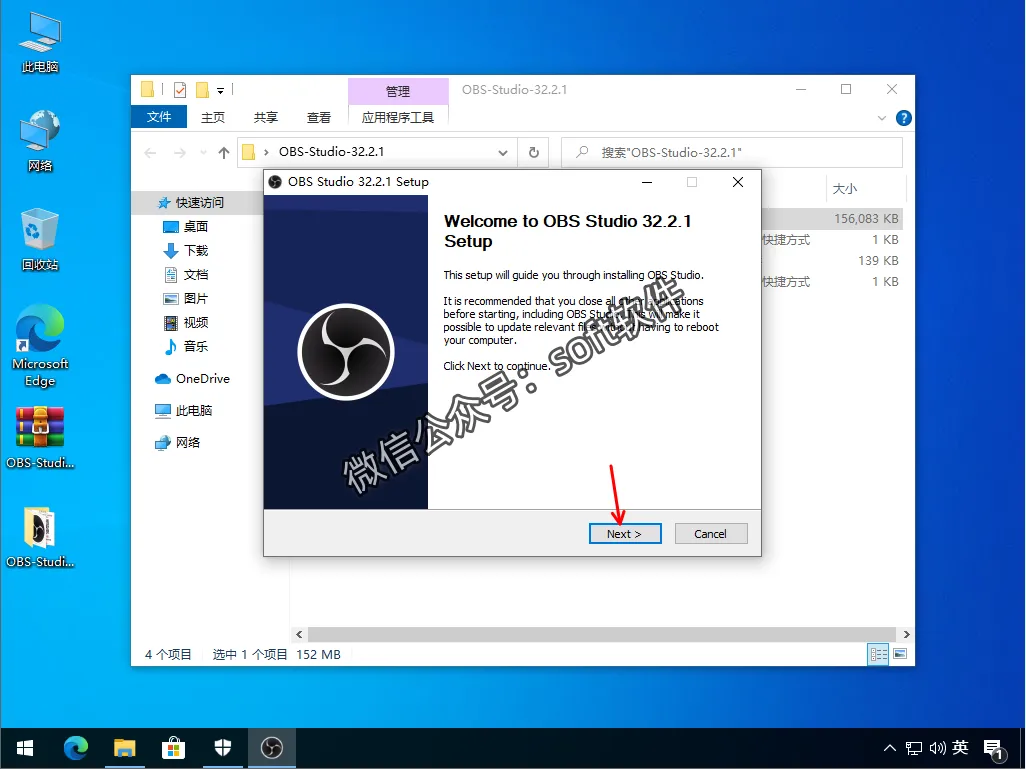This screenshot has width=1026, height=769.
Task: Click the New Folder quick access icon
Action: click(202, 90)
